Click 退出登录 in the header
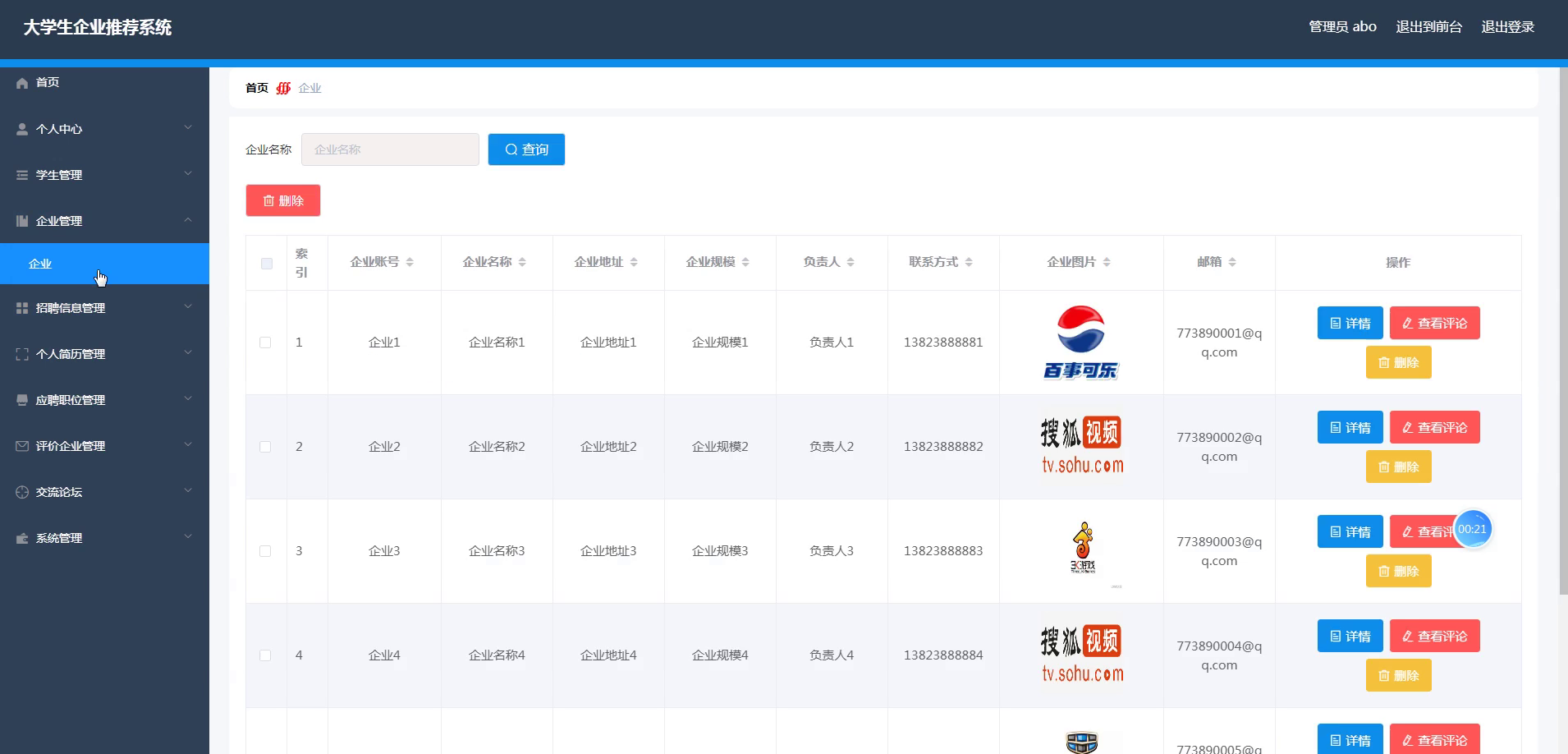The image size is (1568, 754). (1508, 27)
